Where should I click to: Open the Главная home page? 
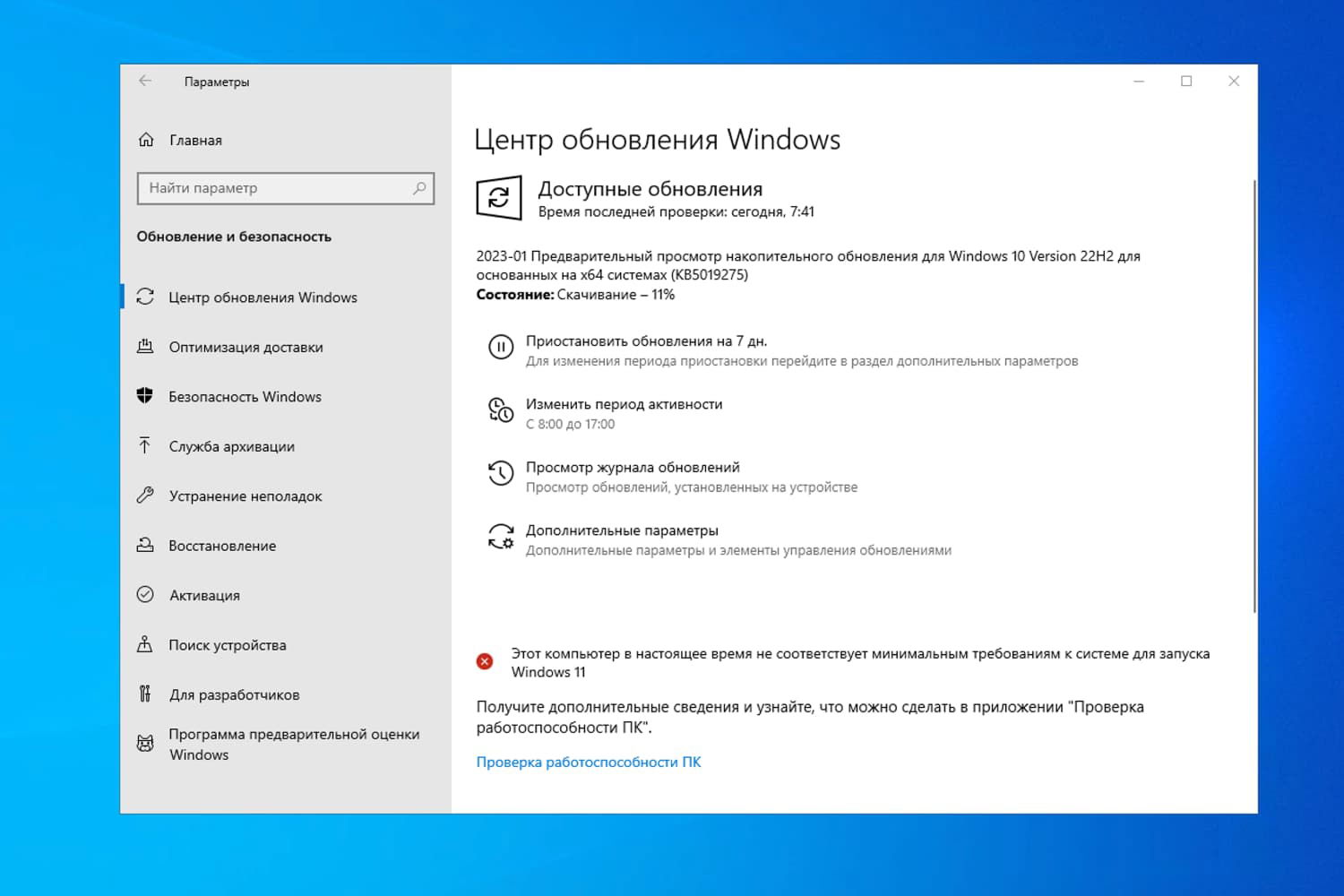[195, 140]
